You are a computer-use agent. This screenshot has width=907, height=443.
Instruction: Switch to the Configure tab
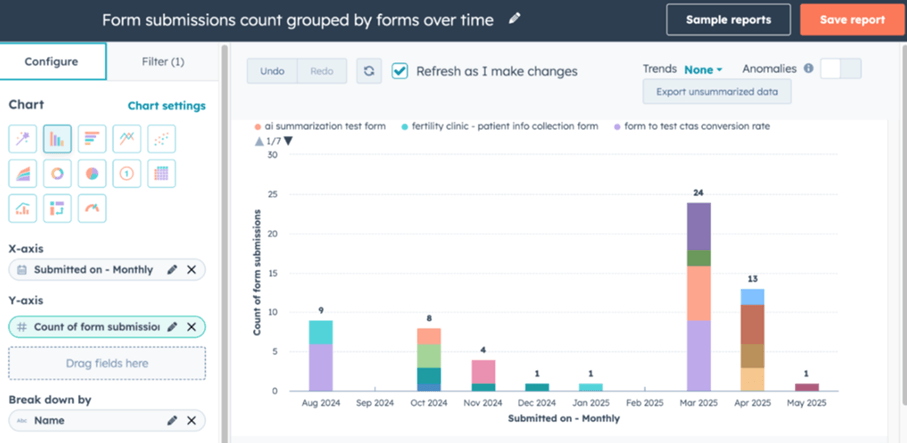click(53, 61)
